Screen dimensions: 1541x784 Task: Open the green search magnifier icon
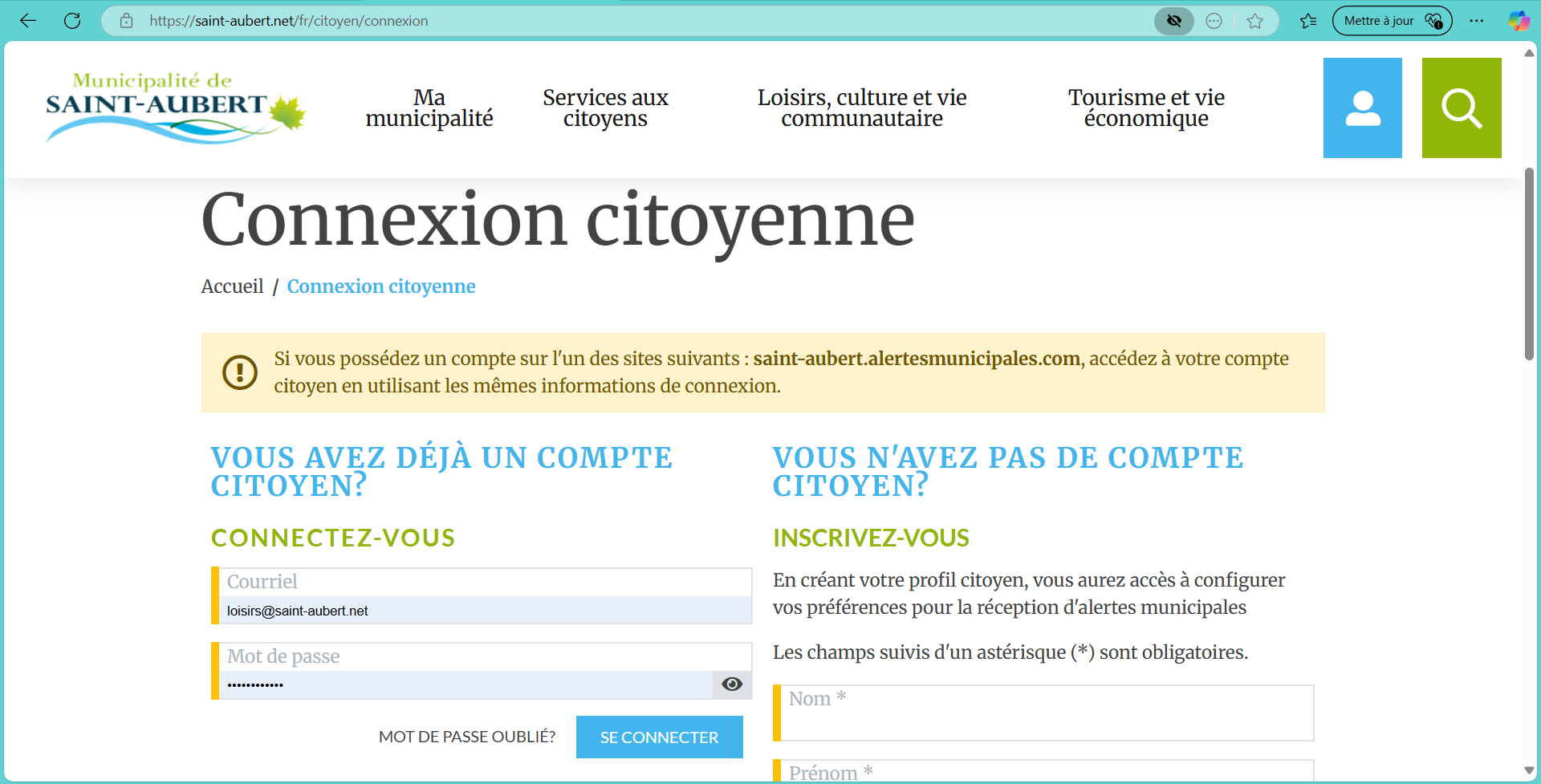coord(1461,108)
